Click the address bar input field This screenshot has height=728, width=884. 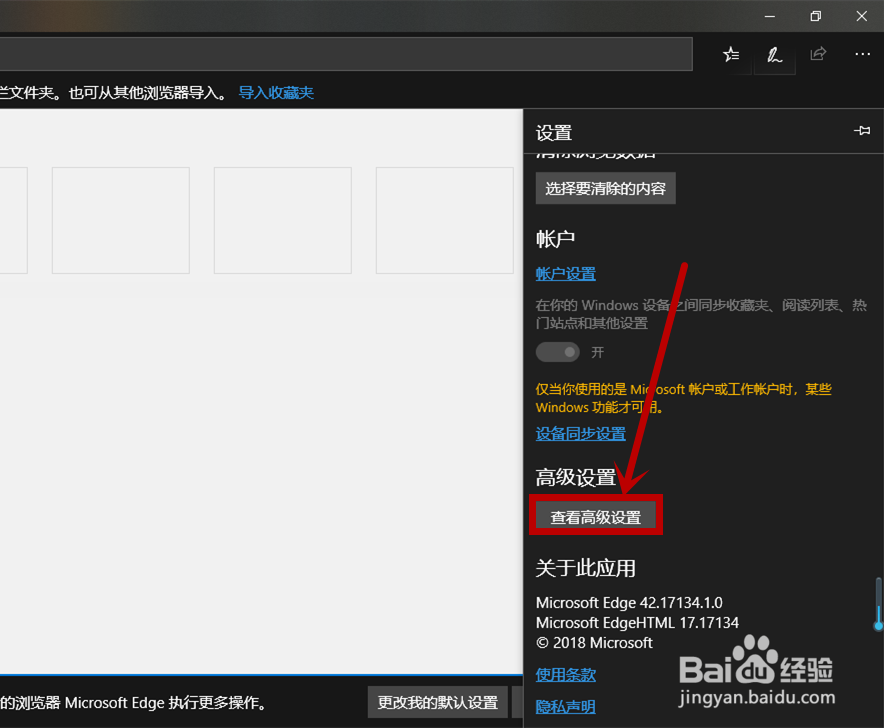[x=346, y=54]
